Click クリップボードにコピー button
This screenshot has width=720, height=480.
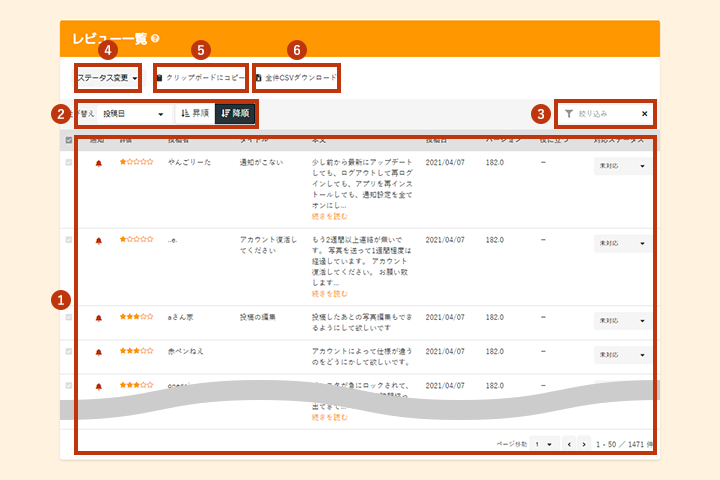[200, 77]
